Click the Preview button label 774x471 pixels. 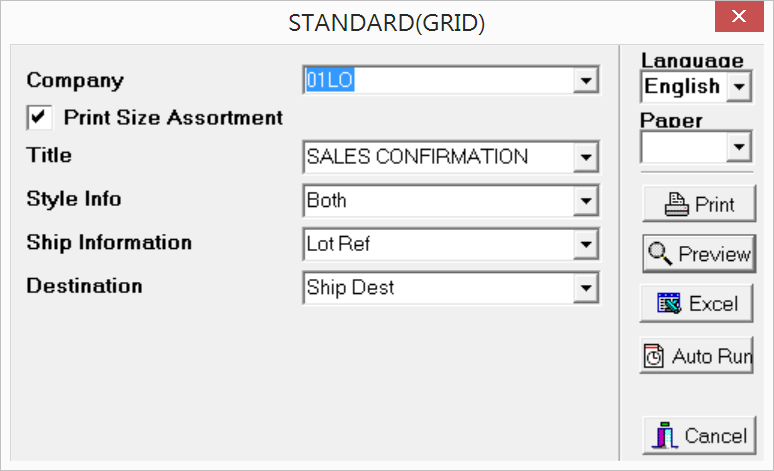coord(715,254)
